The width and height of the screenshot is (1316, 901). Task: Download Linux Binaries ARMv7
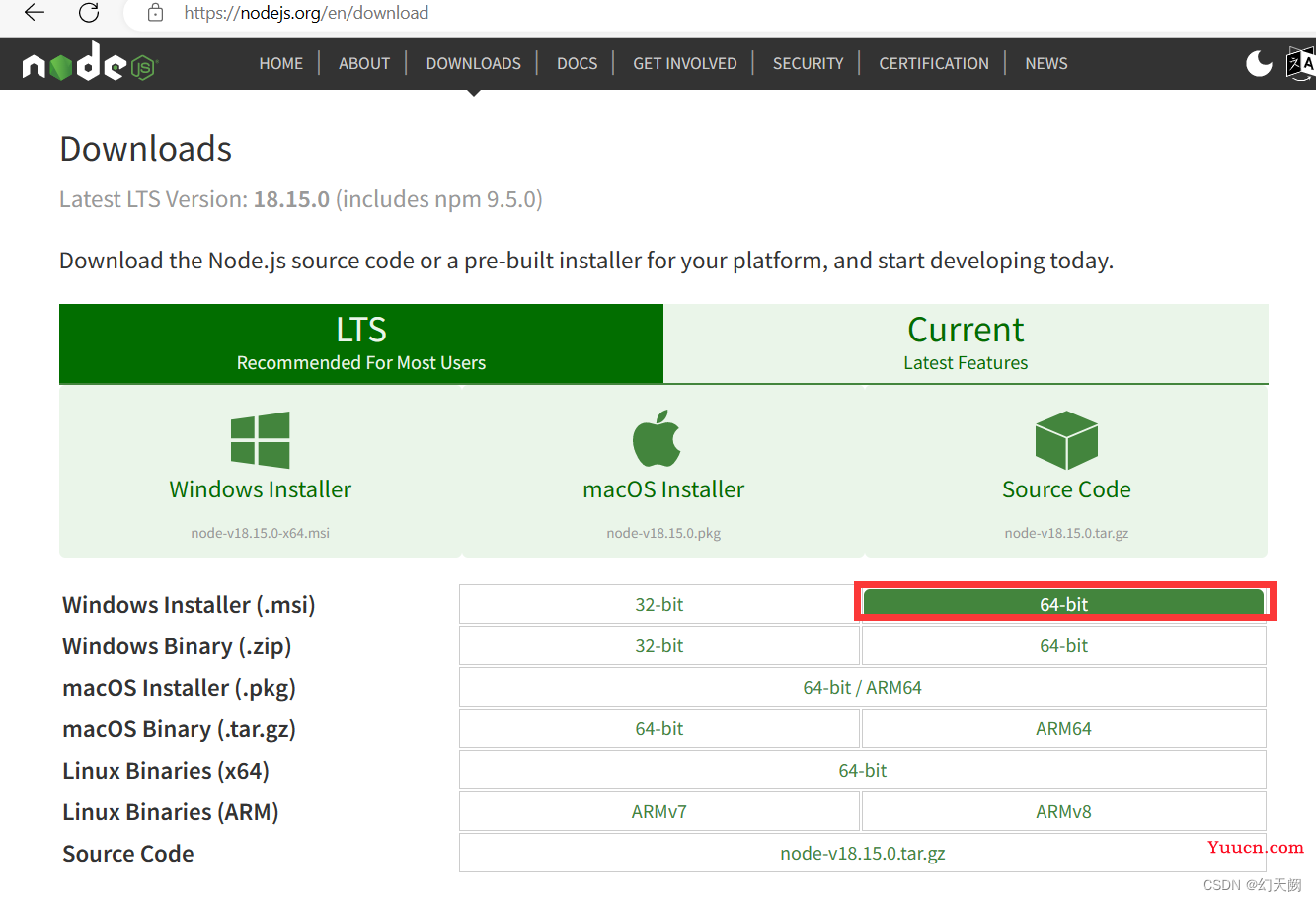tap(659, 811)
